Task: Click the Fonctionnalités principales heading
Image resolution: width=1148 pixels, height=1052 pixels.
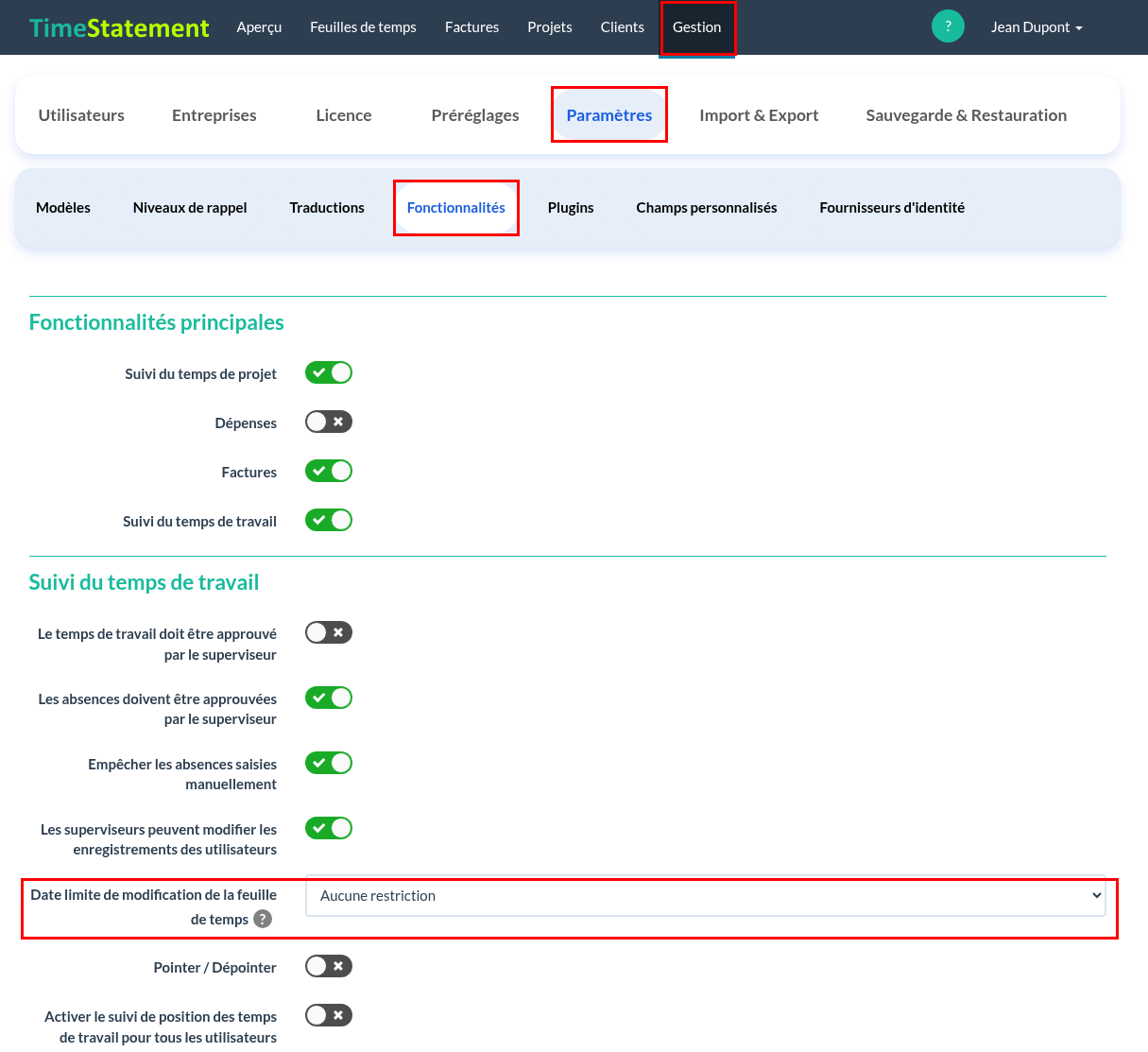Action: pos(157,322)
